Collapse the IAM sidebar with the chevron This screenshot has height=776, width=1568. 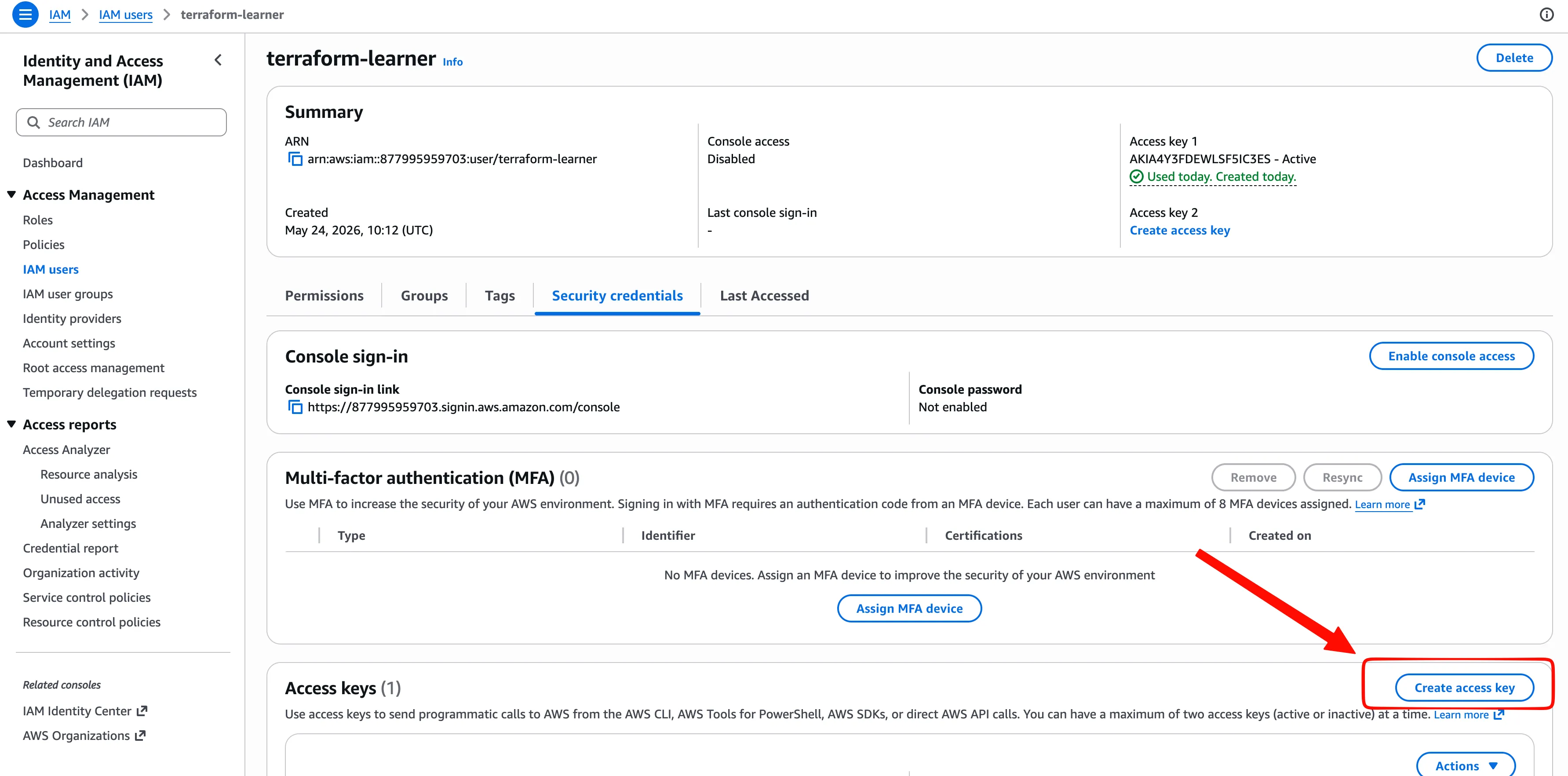[x=218, y=60]
